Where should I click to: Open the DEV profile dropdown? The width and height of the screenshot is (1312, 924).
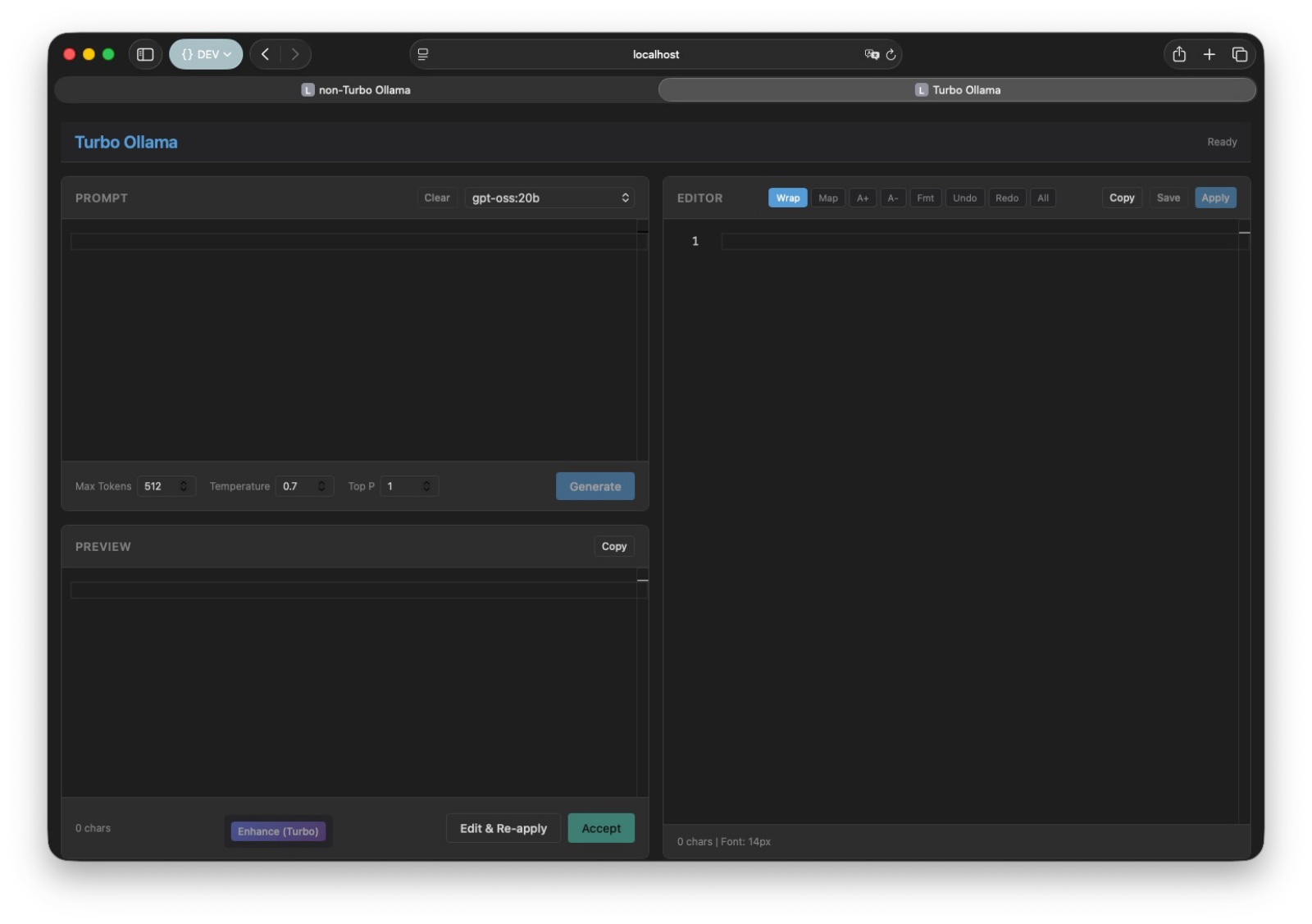tap(206, 54)
